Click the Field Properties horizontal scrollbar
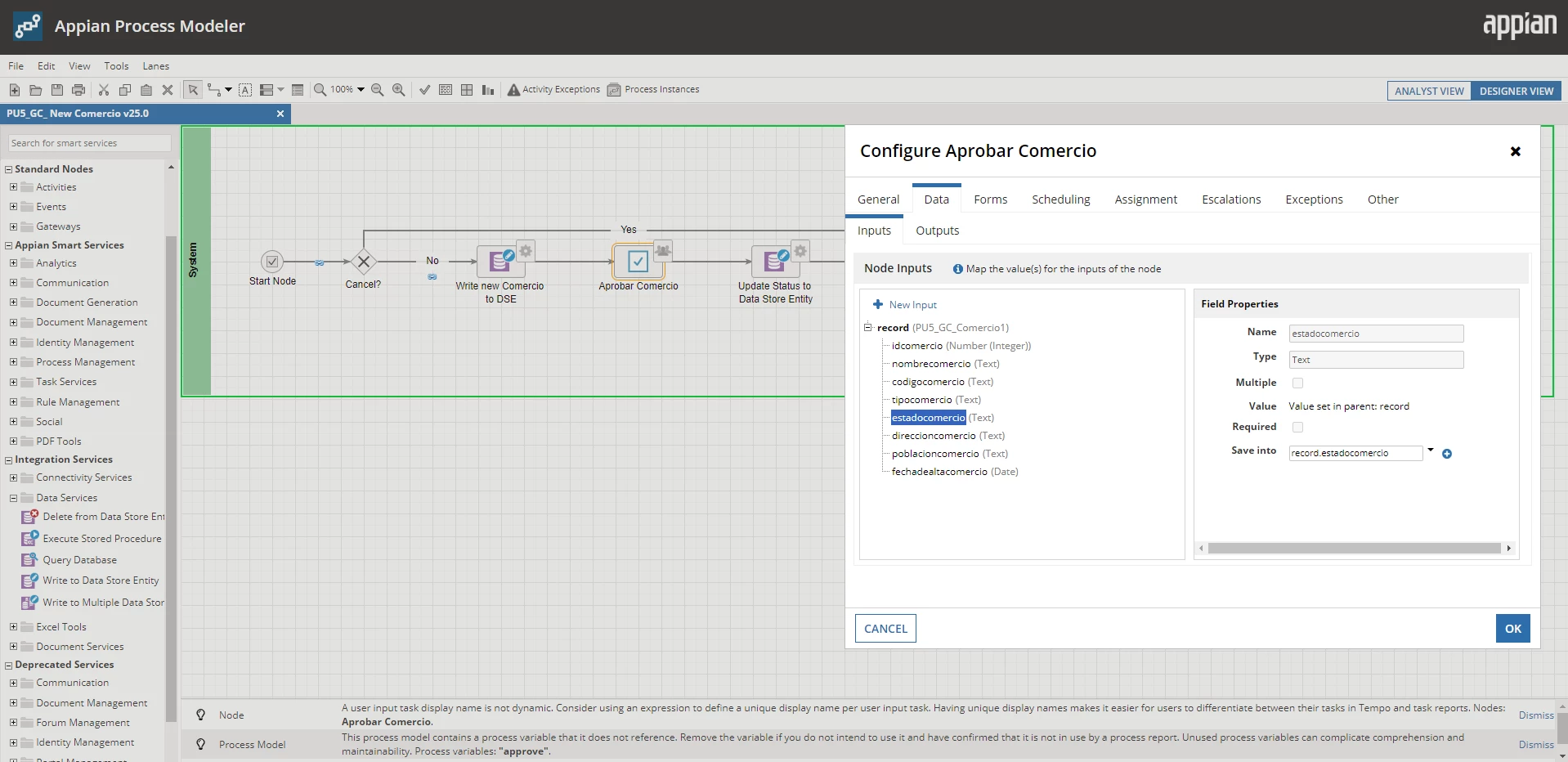 point(1354,549)
